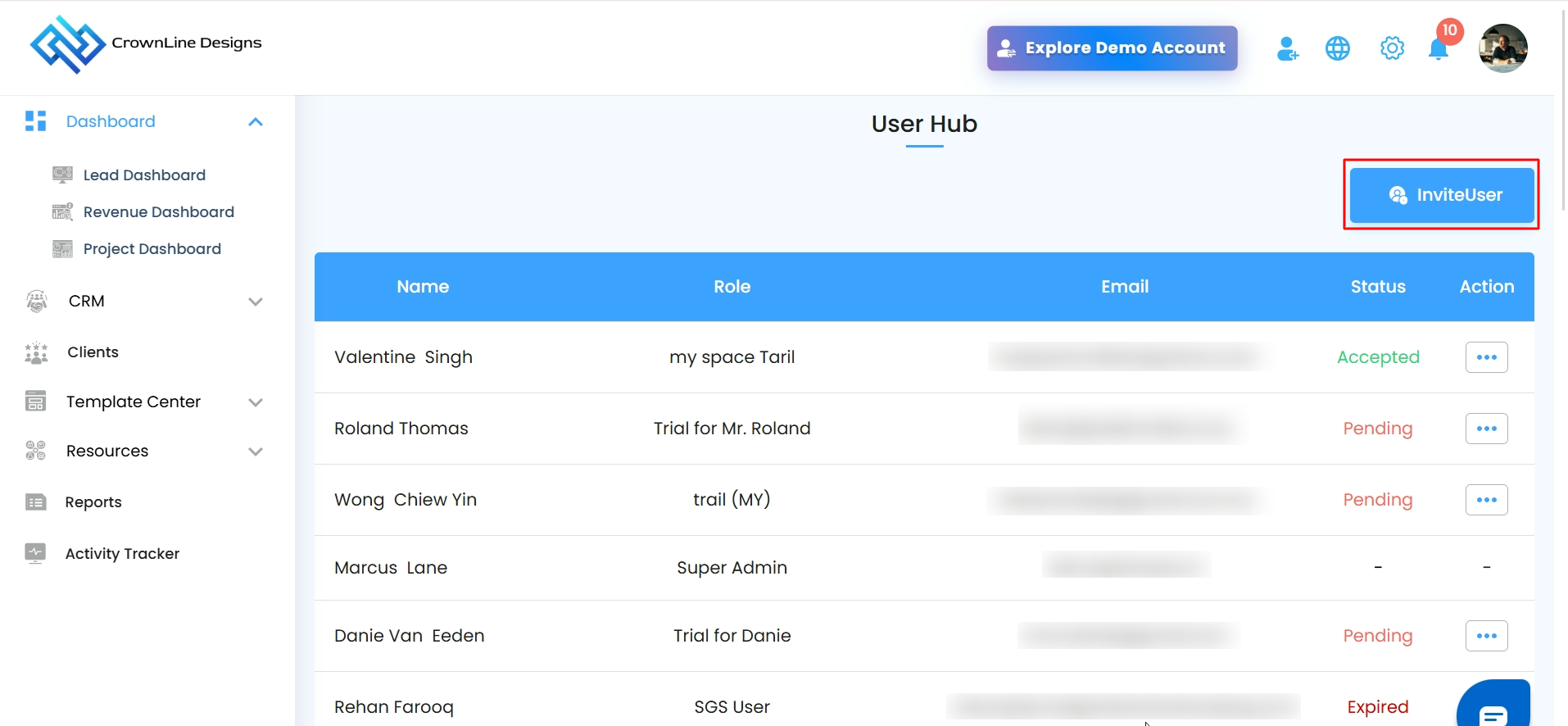The height and width of the screenshot is (726, 1568).
Task: Click the Reports icon in sidebar
Action: pyautogui.click(x=36, y=501)
